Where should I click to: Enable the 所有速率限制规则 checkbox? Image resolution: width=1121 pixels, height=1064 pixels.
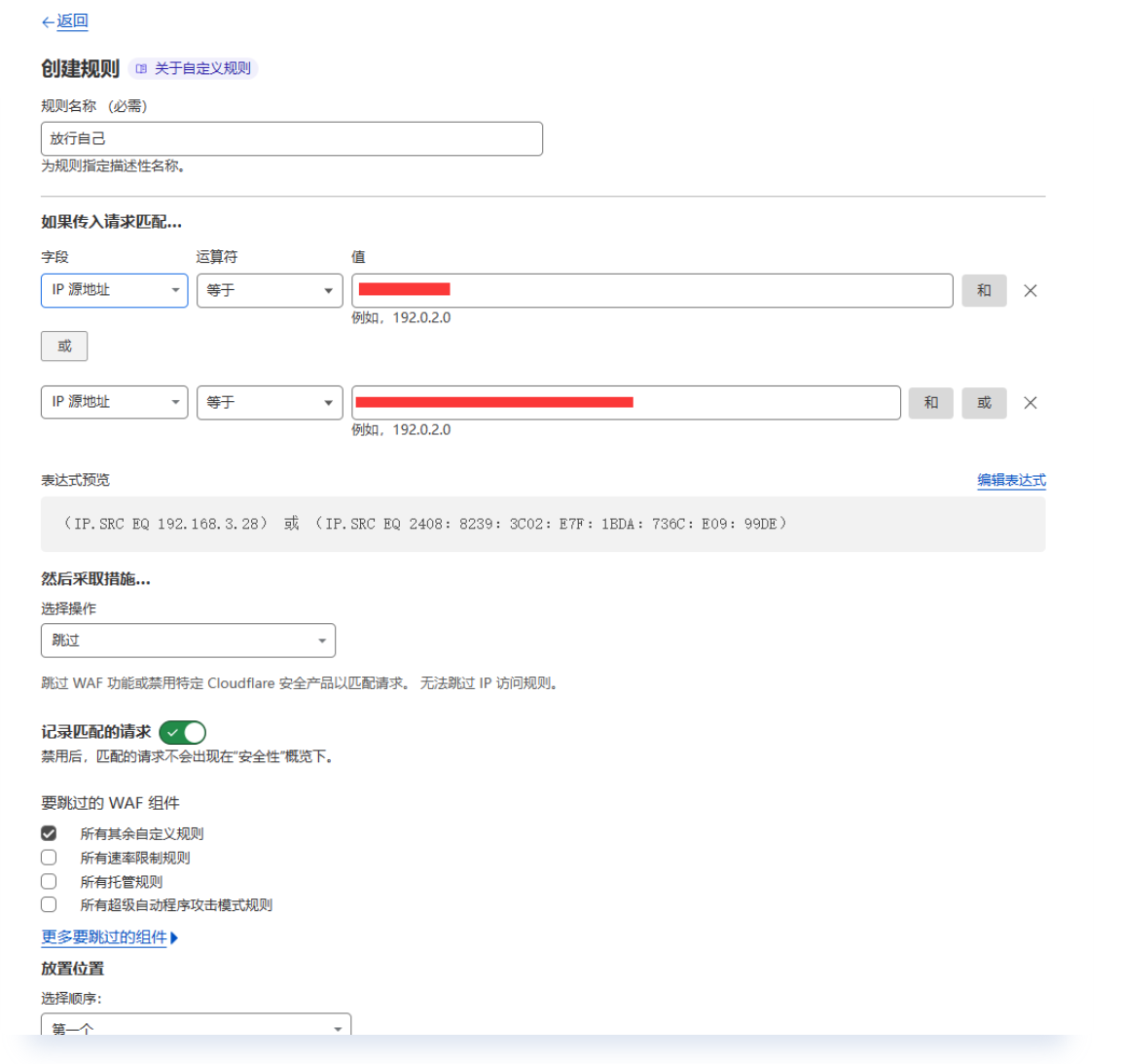pyautogui.click(x=49, y=858)
